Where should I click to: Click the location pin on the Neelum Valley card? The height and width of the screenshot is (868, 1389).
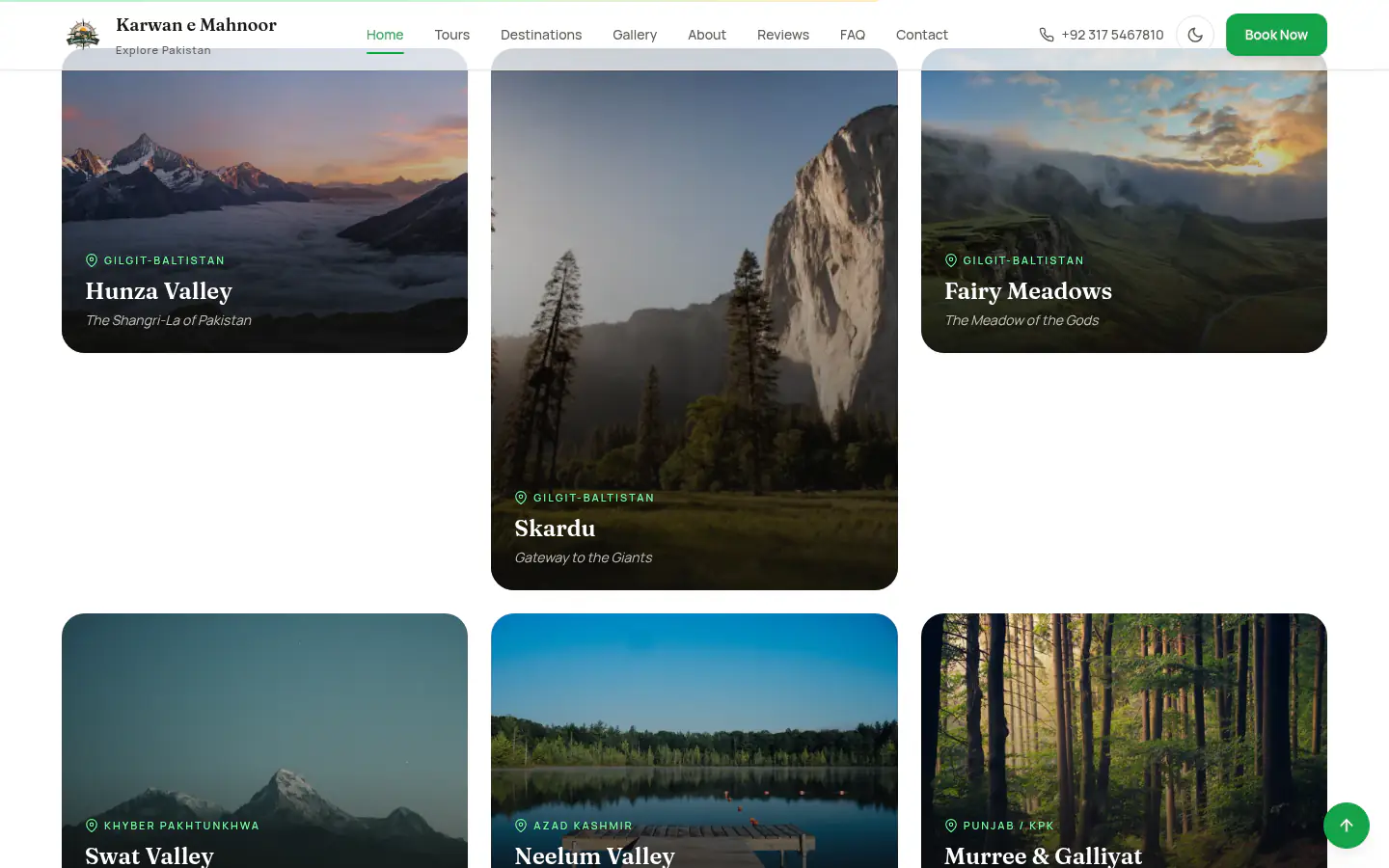[x=521, y=826]
